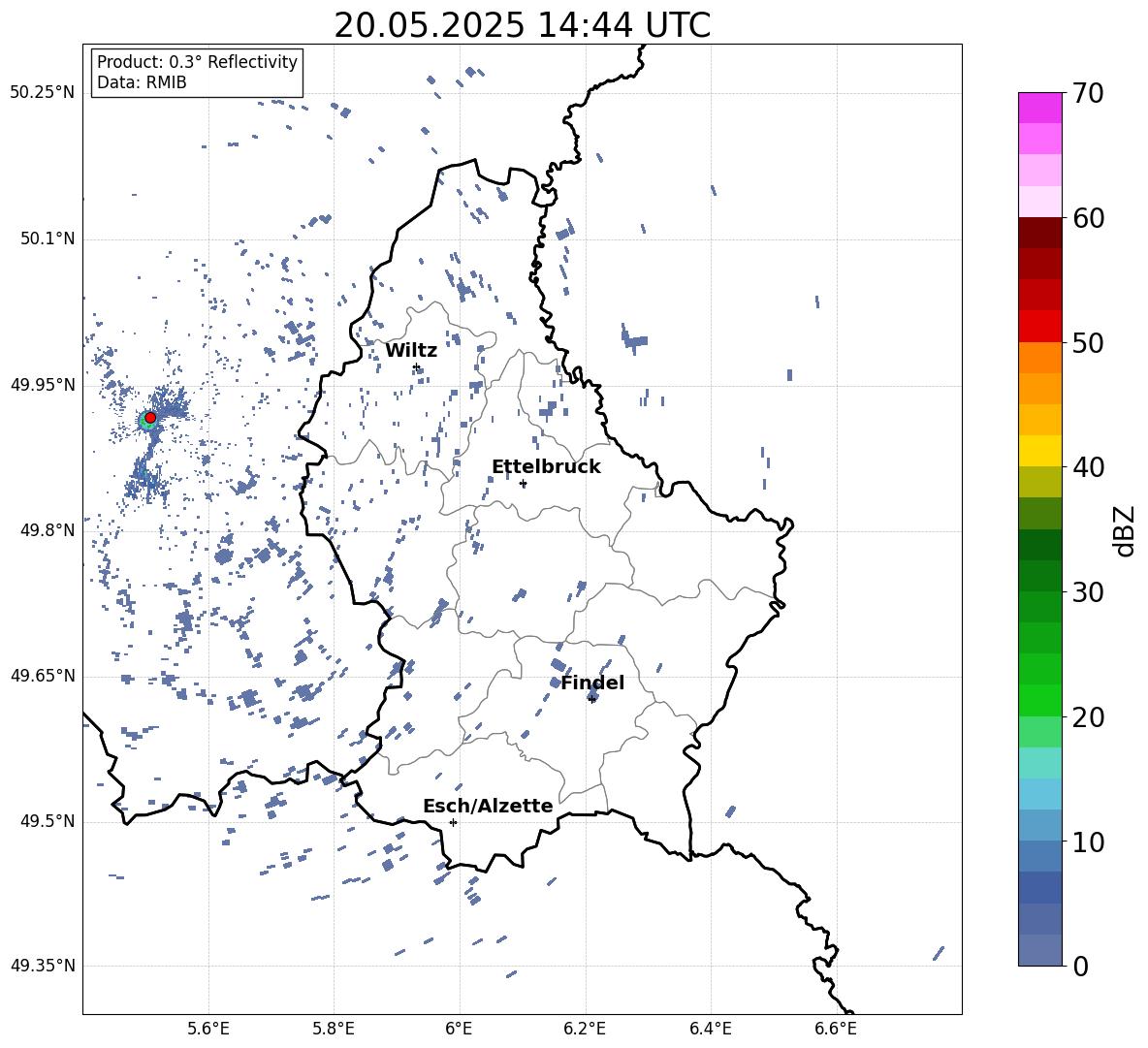
Task: Click the colorbar tick label 70
Action: pyautogui.click(x=1088, y=94)
